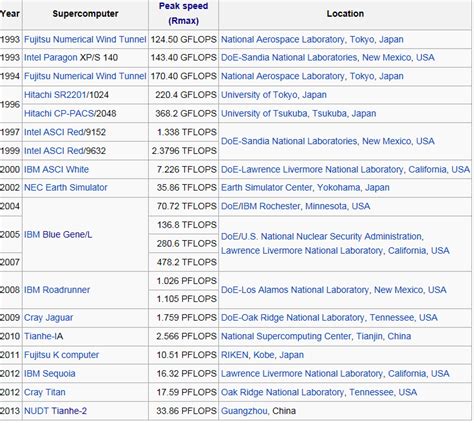Open the IBM Blue Gene/L link
This screenshot has width=474, height=423.
coord(58,235)
